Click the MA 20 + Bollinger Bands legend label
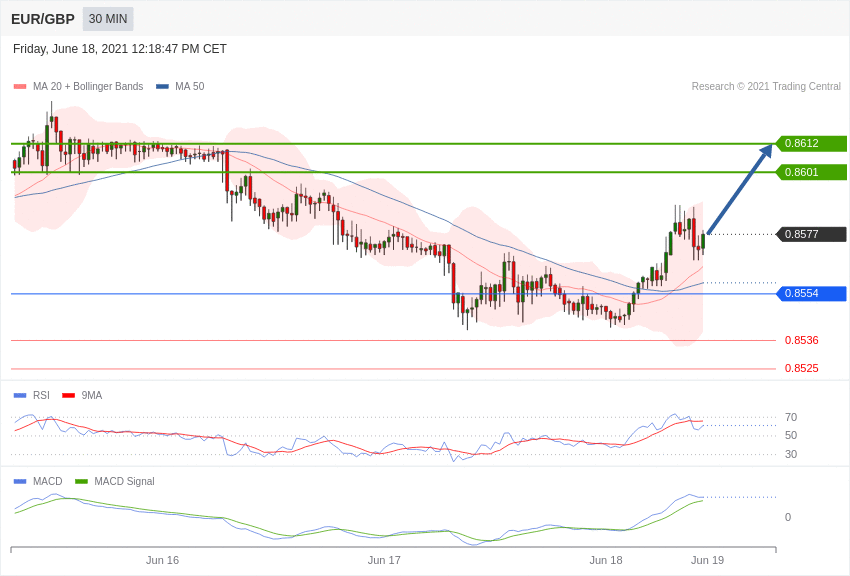 [88, 86]
